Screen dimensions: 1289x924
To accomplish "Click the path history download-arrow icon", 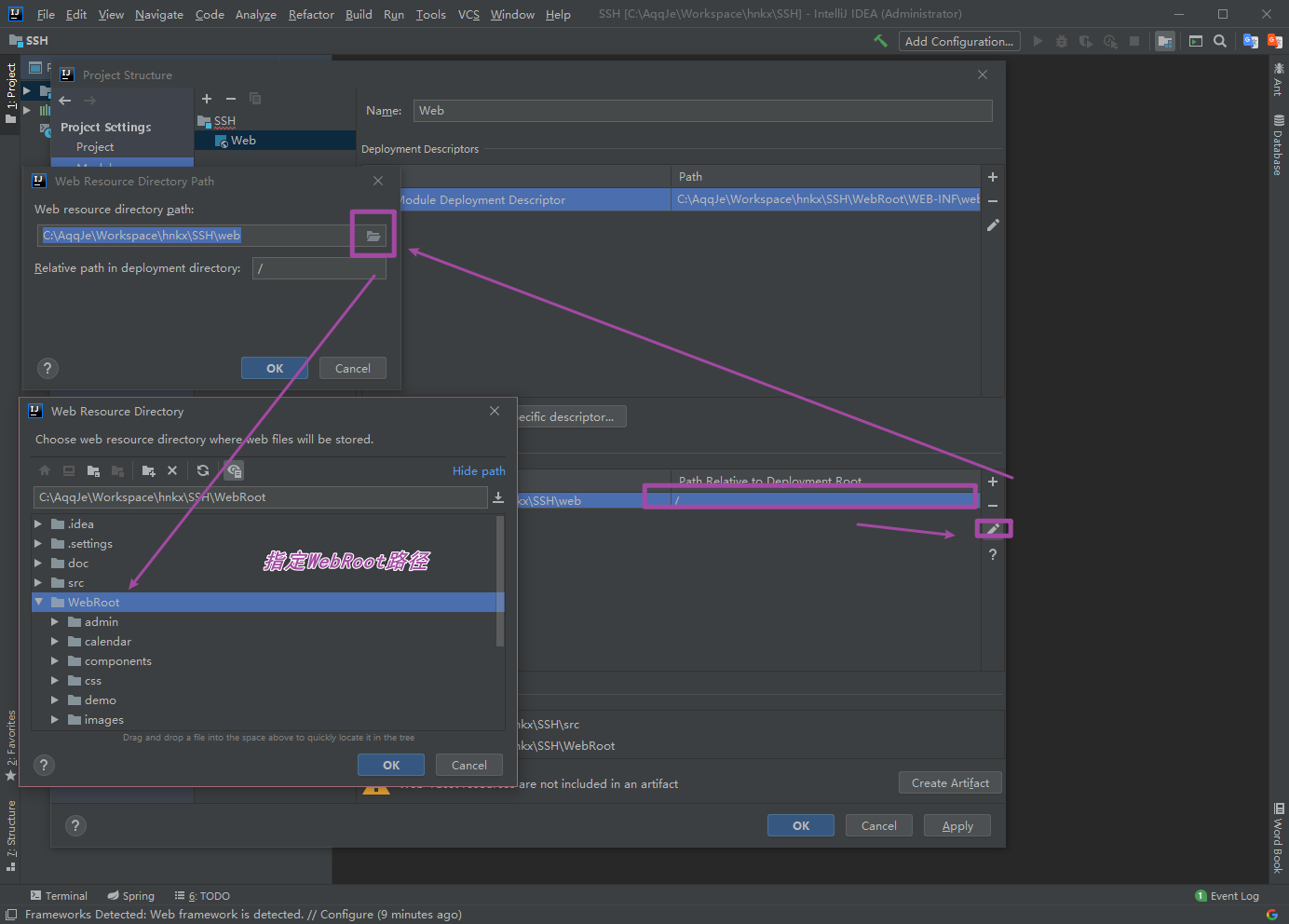I will [x=498, y=497].
